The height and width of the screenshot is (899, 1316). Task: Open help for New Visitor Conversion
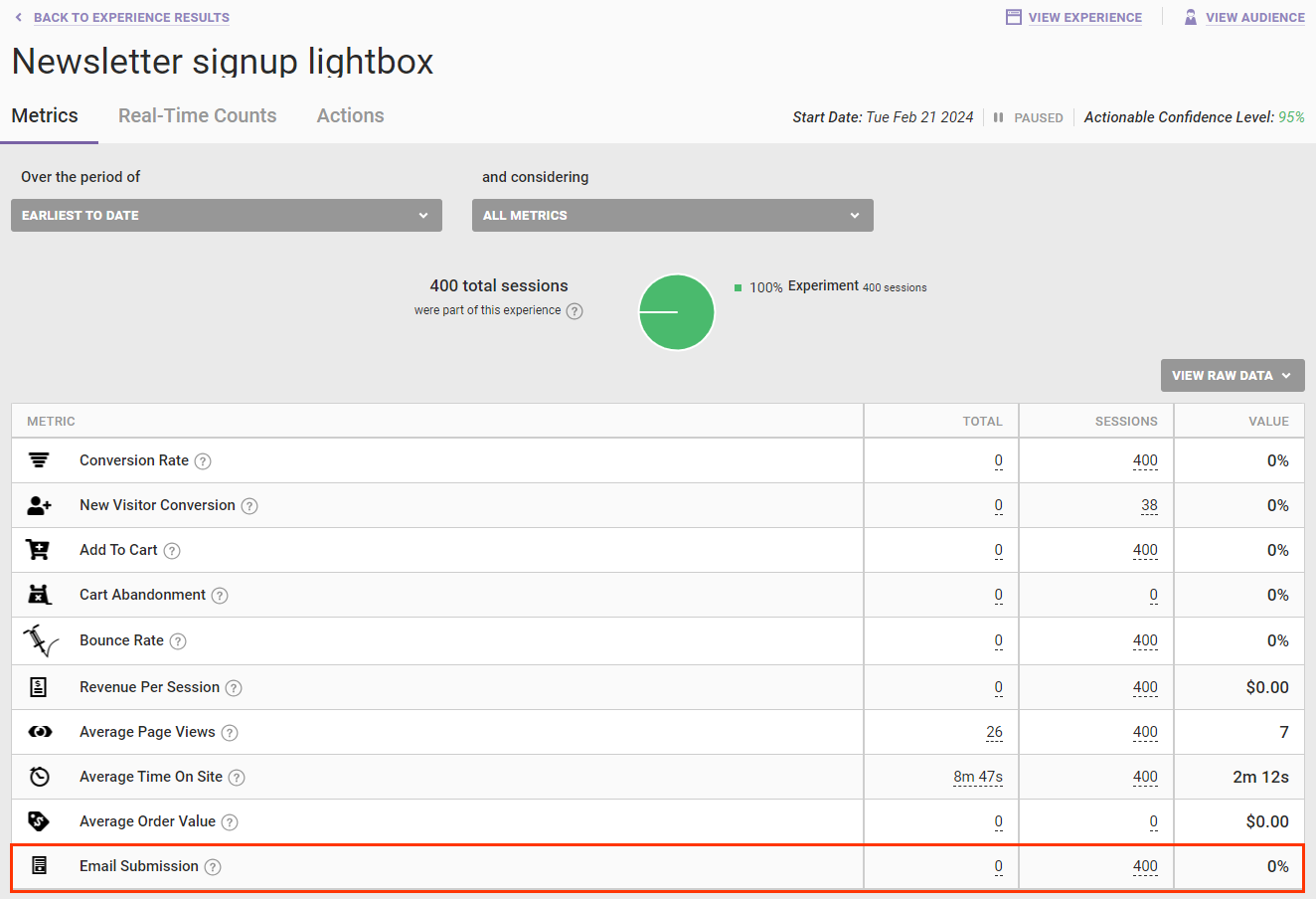coord(249,506)
